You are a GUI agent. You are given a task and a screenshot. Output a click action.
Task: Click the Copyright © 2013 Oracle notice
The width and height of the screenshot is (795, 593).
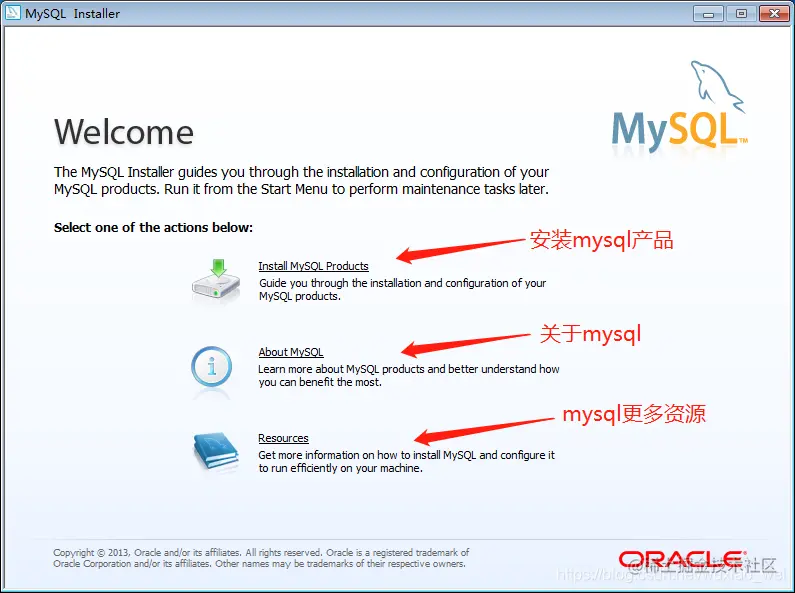[x=261, y=558]
